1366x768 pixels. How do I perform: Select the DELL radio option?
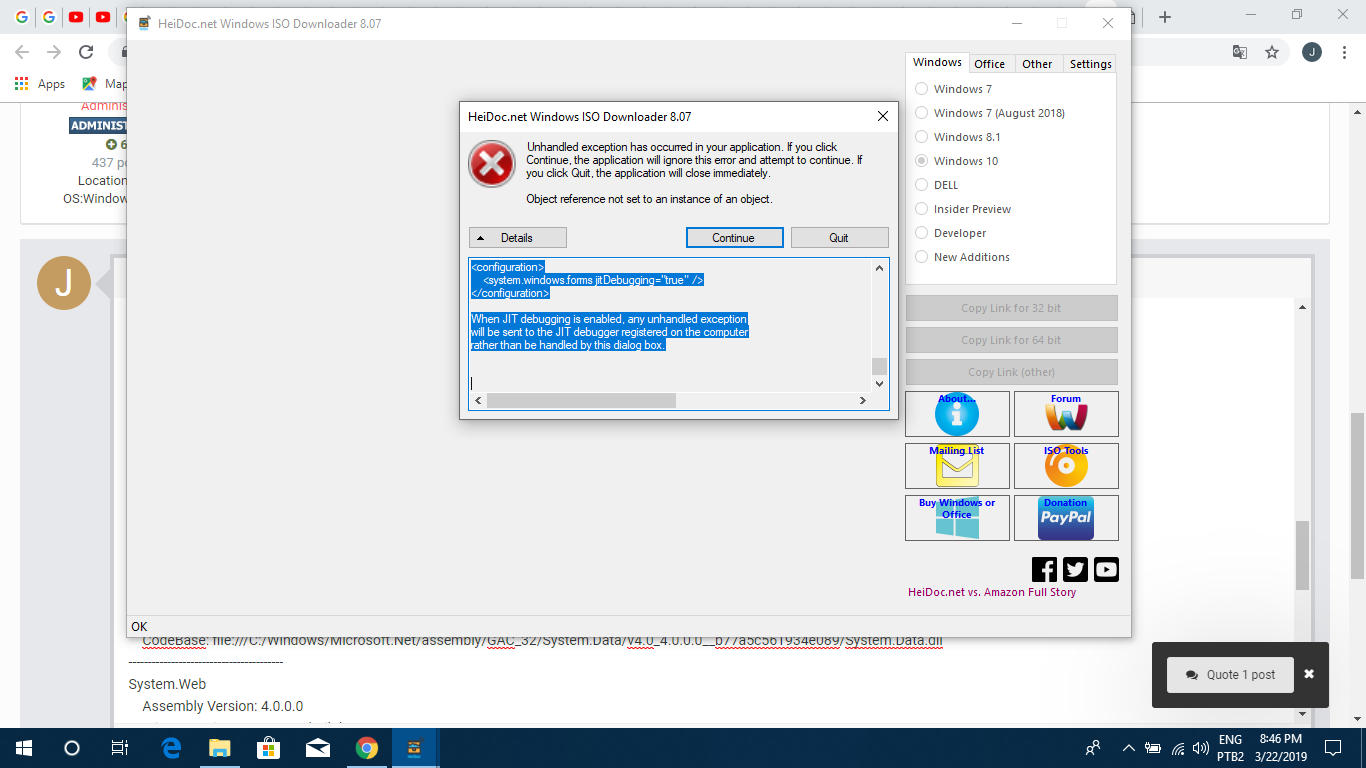coord(937,185)
